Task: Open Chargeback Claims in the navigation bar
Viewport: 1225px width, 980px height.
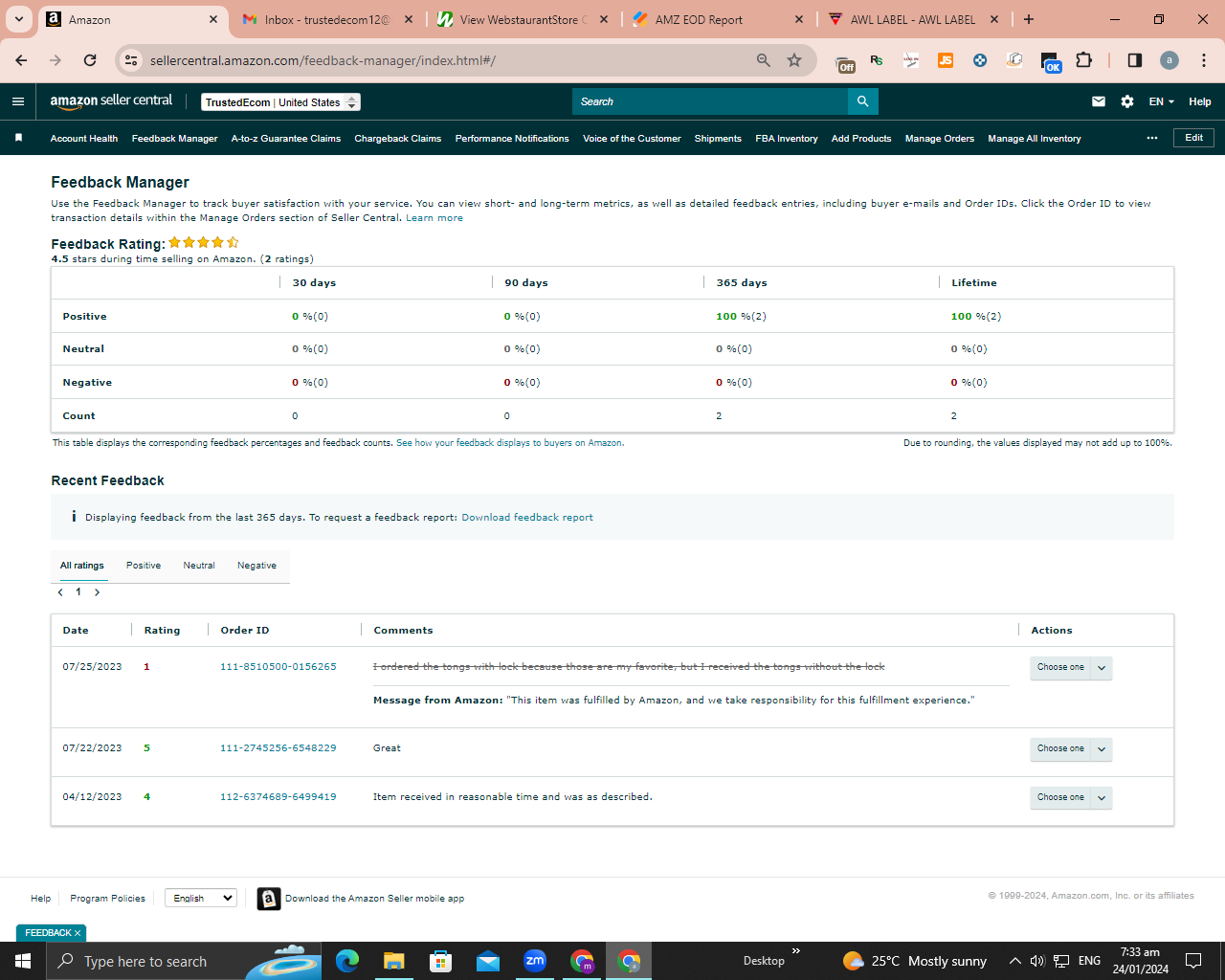Action: click(398, 139)
